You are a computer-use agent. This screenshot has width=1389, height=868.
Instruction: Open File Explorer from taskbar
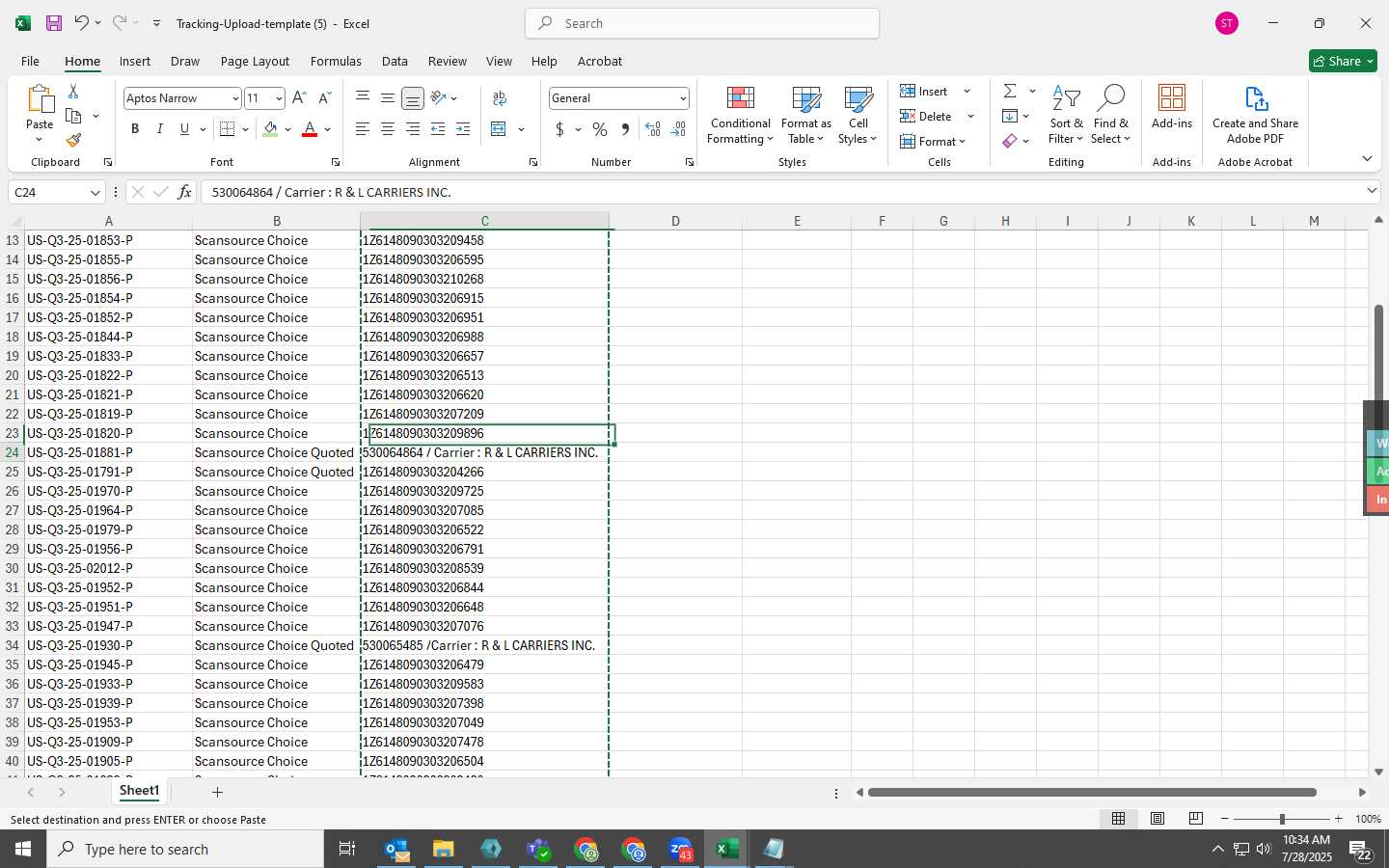443,849
